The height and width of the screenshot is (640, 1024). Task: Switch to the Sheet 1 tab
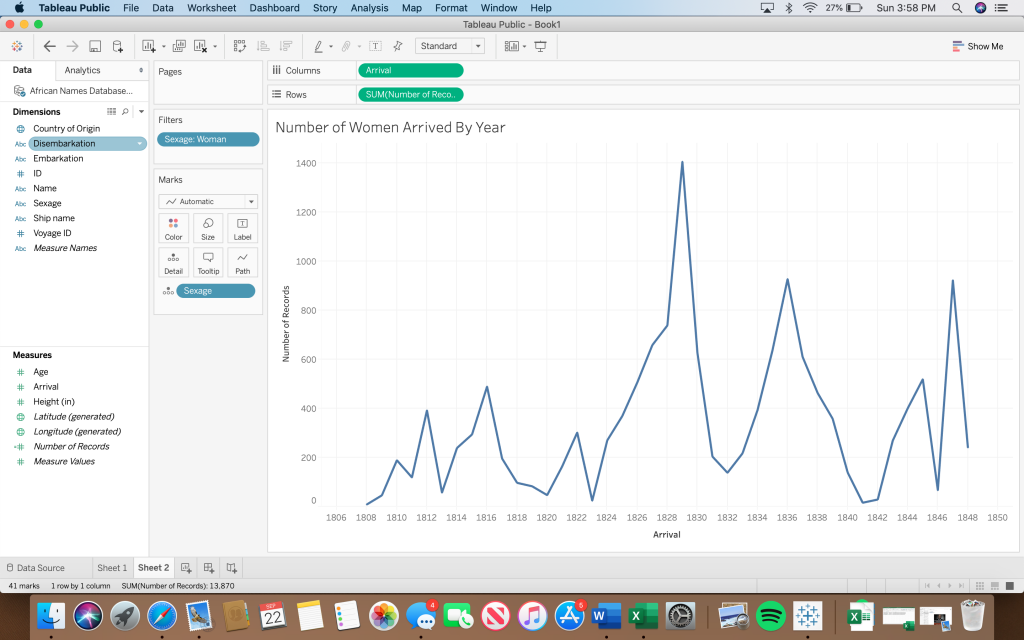[x=112, y=568]
